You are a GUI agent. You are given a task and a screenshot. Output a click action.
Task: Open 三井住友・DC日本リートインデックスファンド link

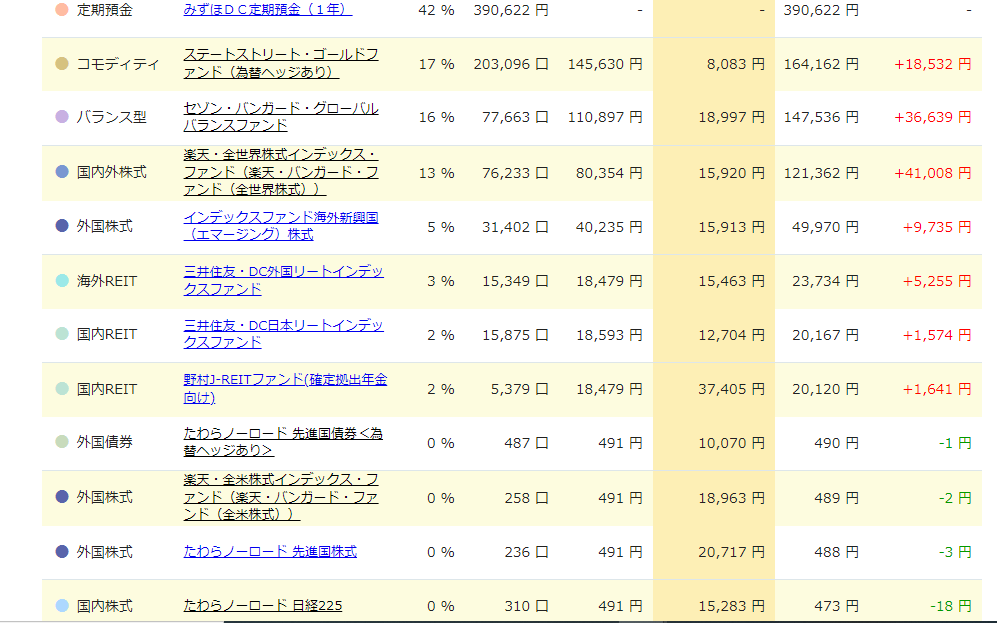tap(283, 334)
